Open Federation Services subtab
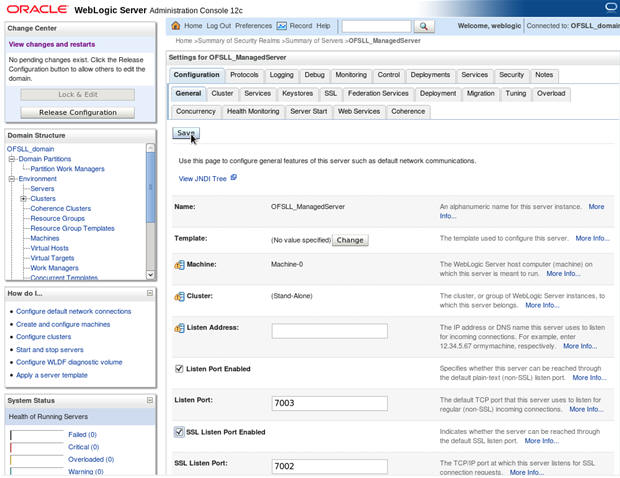 pos(378,93)
